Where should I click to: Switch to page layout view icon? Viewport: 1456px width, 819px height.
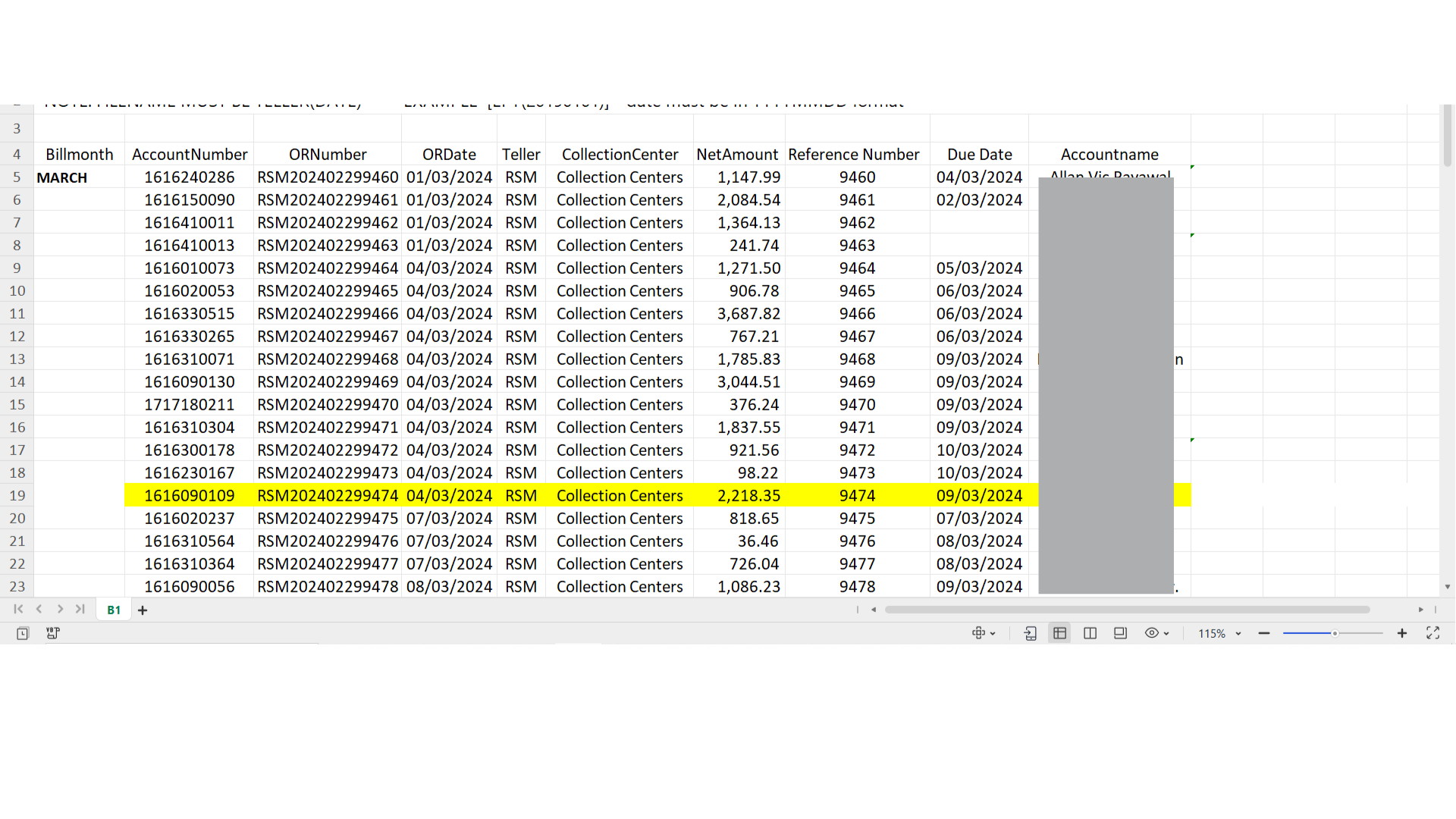(x=1120, y=633)
